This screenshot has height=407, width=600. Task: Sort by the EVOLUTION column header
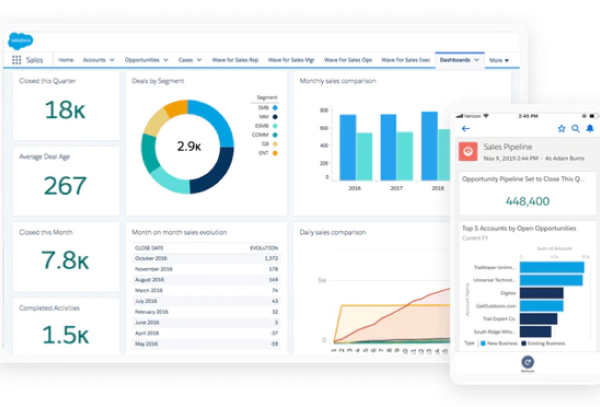264,248
